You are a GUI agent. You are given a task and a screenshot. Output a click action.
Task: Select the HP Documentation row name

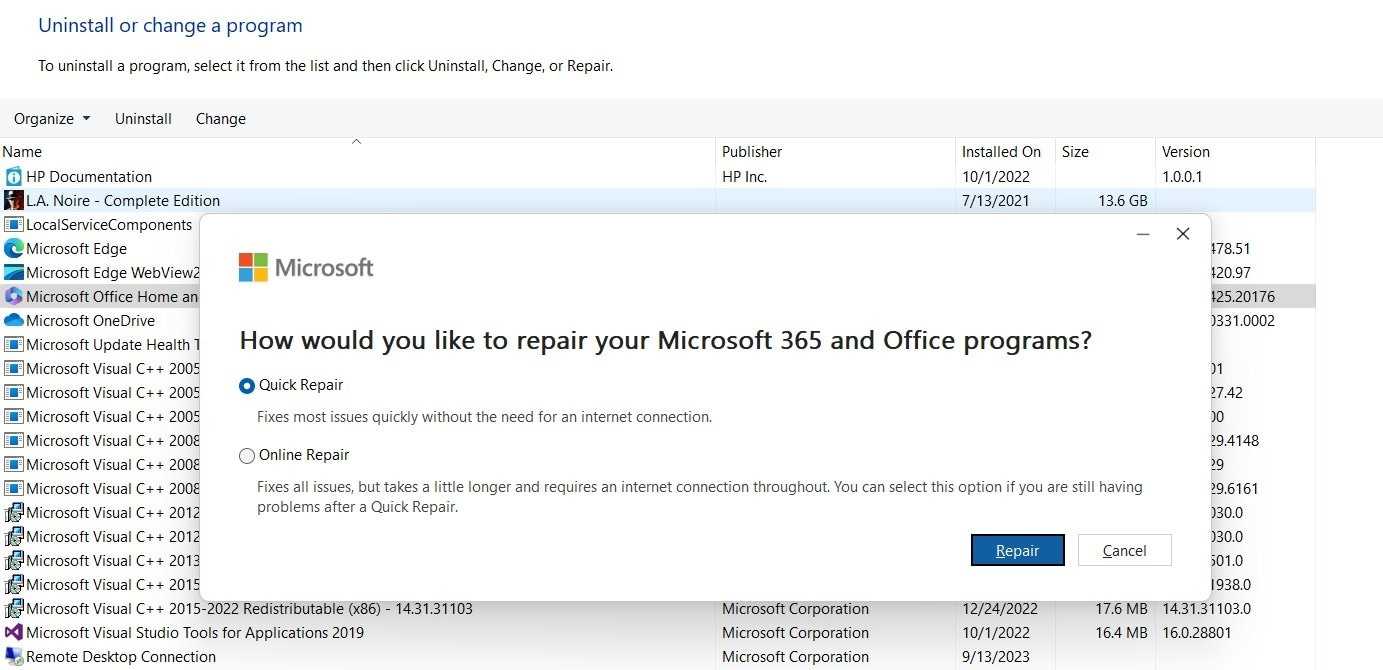pos(89,177)
